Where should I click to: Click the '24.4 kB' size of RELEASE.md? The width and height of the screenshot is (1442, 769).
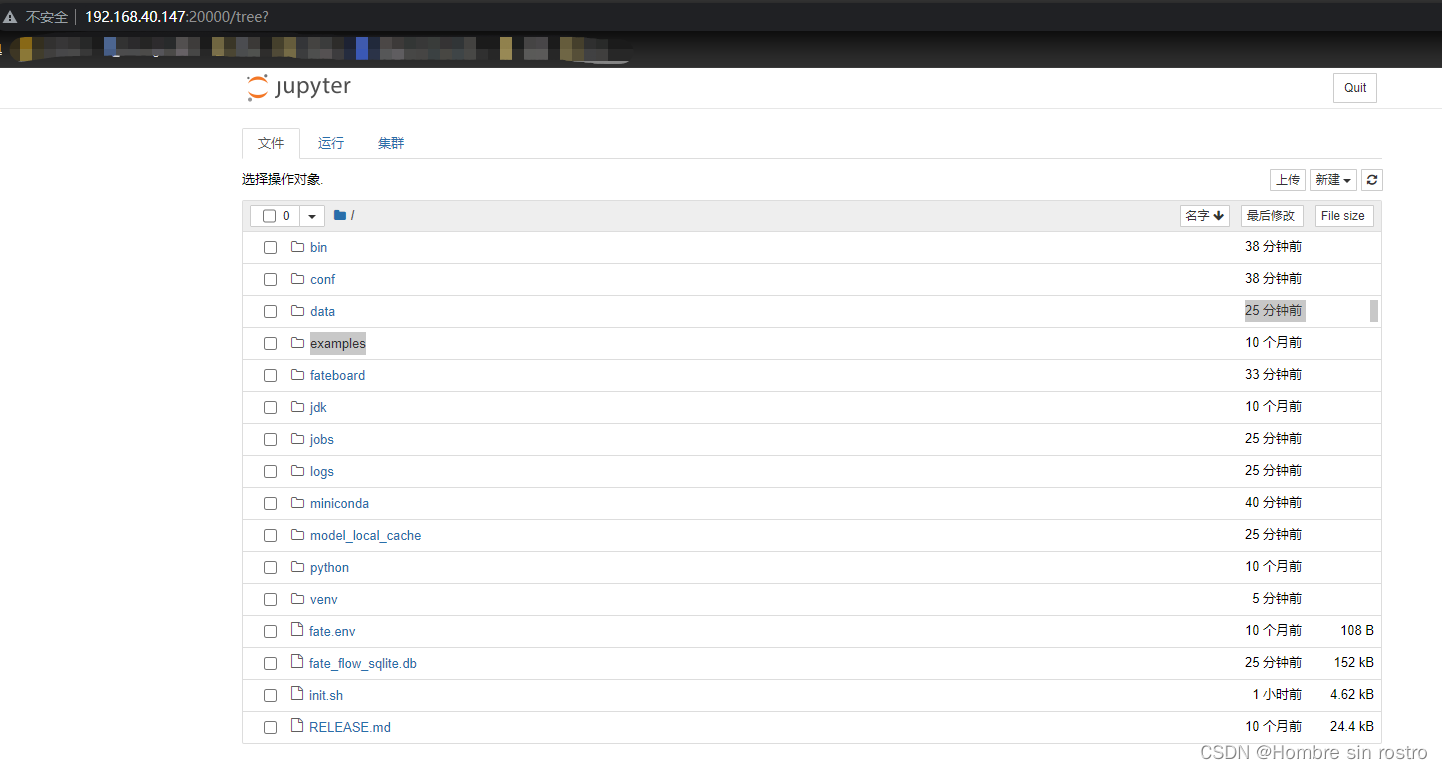[x=1352, y=727]
